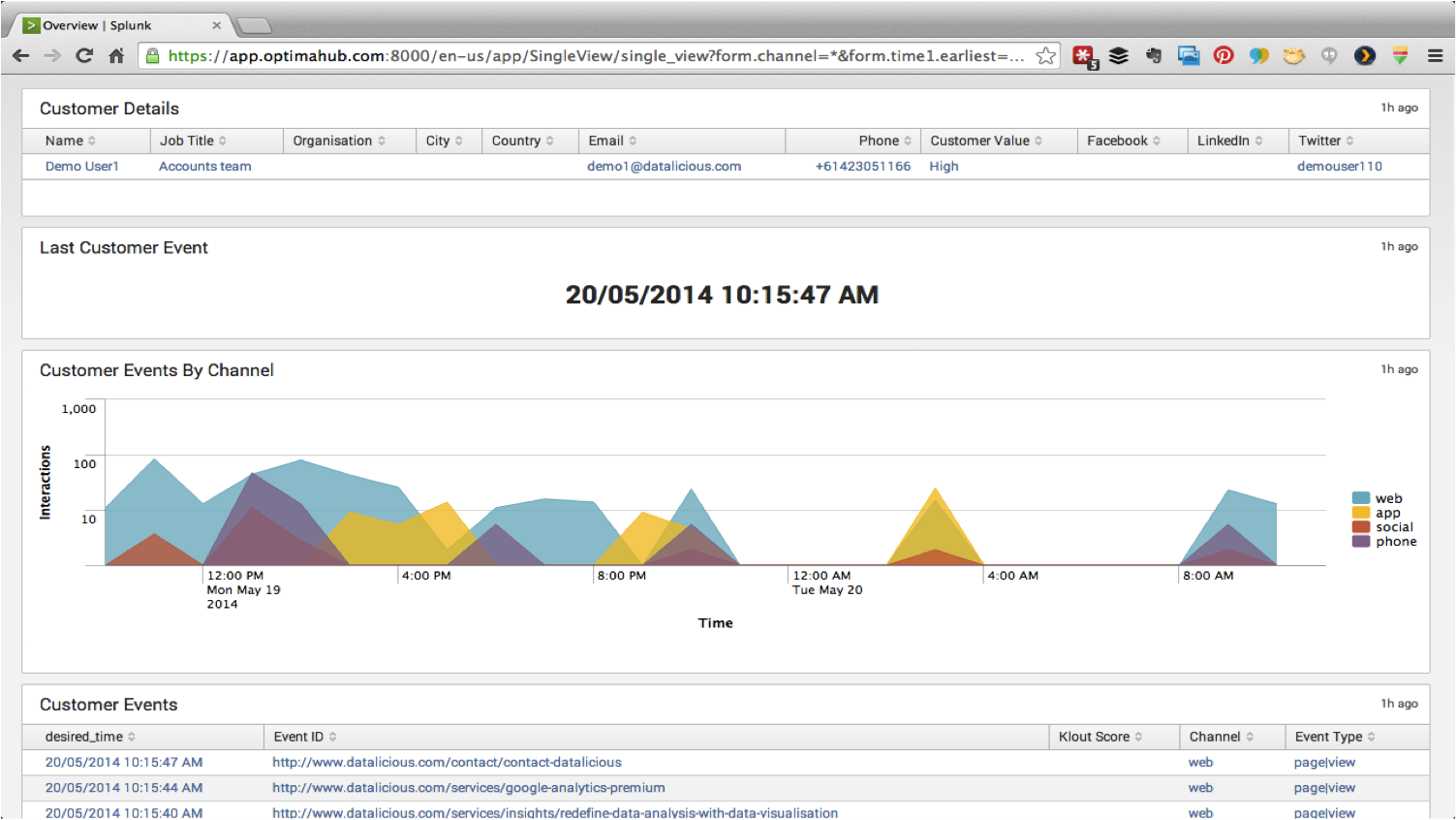Screen dimensions: 1456x820
Task: Sort by Customer Value column header
Action: pos(986,141)
